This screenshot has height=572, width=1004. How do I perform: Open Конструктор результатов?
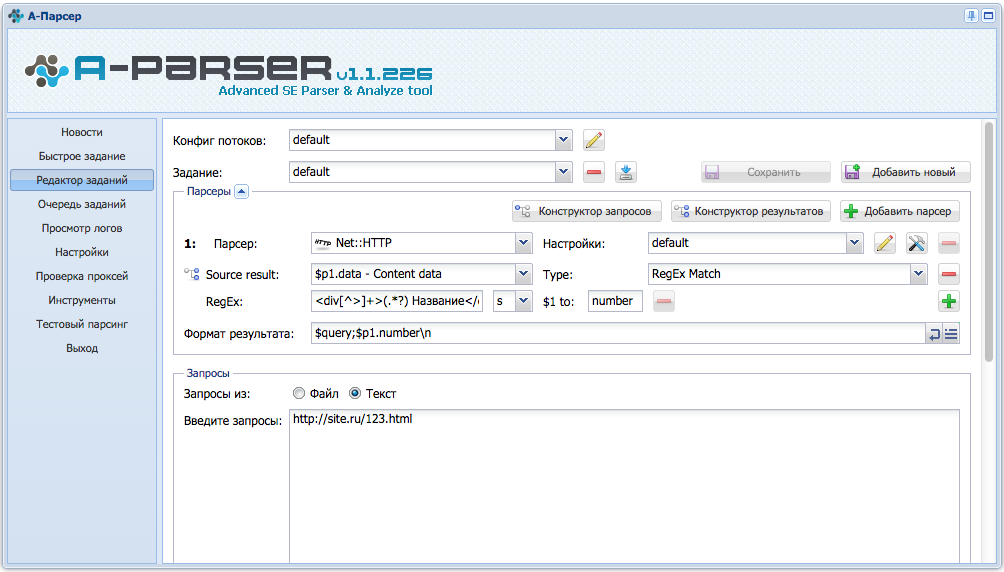click(x=750, y=211)
